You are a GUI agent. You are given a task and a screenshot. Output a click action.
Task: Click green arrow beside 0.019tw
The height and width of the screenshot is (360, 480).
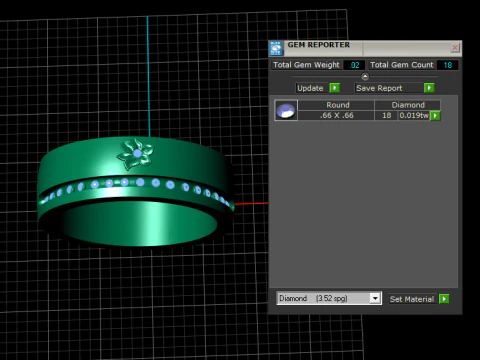[x=435, y=116]
